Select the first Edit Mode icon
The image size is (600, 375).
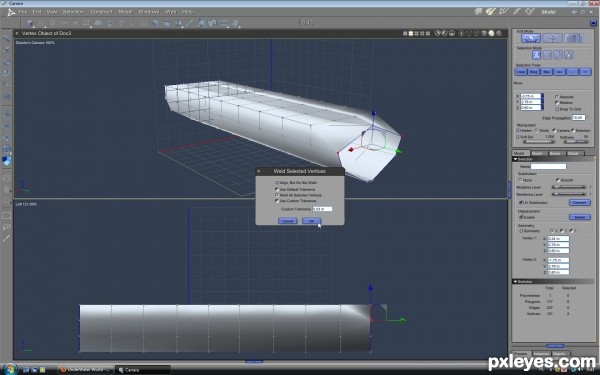531,38
